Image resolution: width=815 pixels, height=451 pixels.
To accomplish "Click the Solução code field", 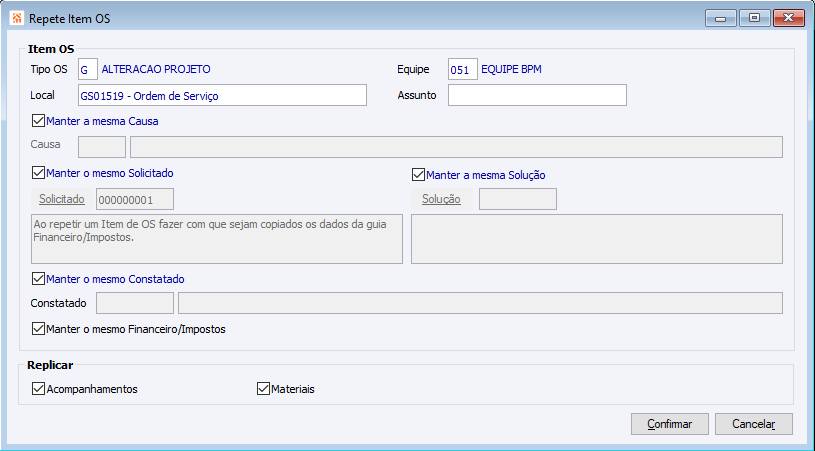I will (518, 199).
